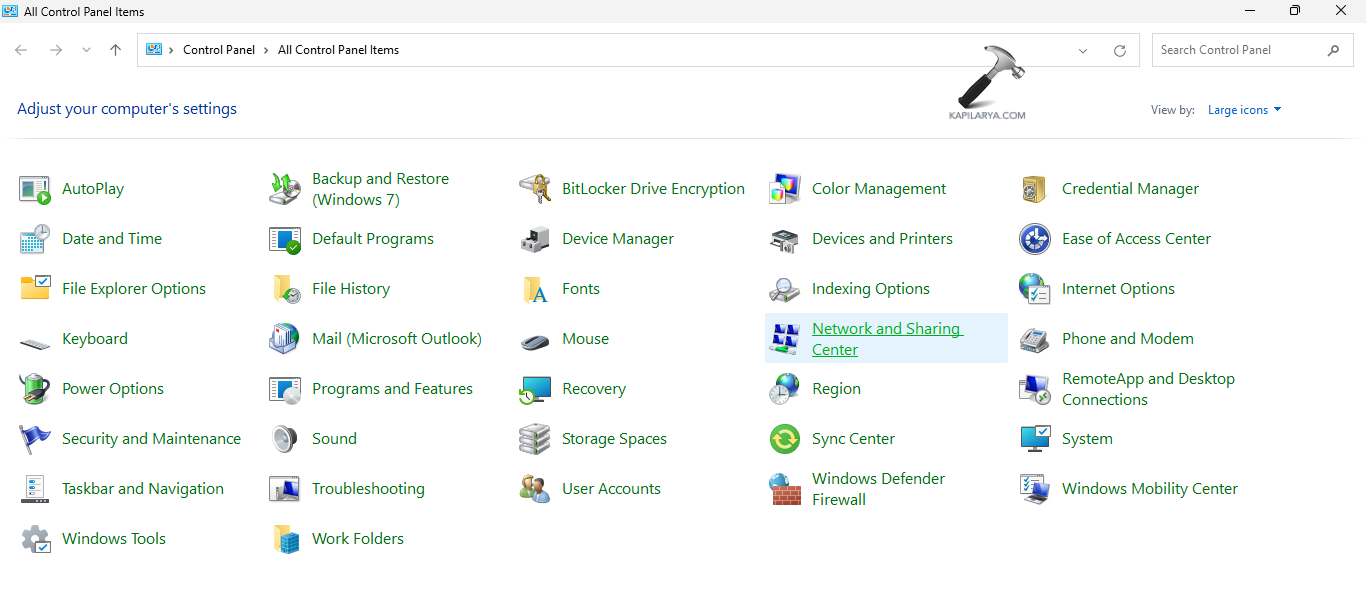Select Control Panel in the breadcrumb path
The image size is (1366, 606).
(x=219, y=50)
